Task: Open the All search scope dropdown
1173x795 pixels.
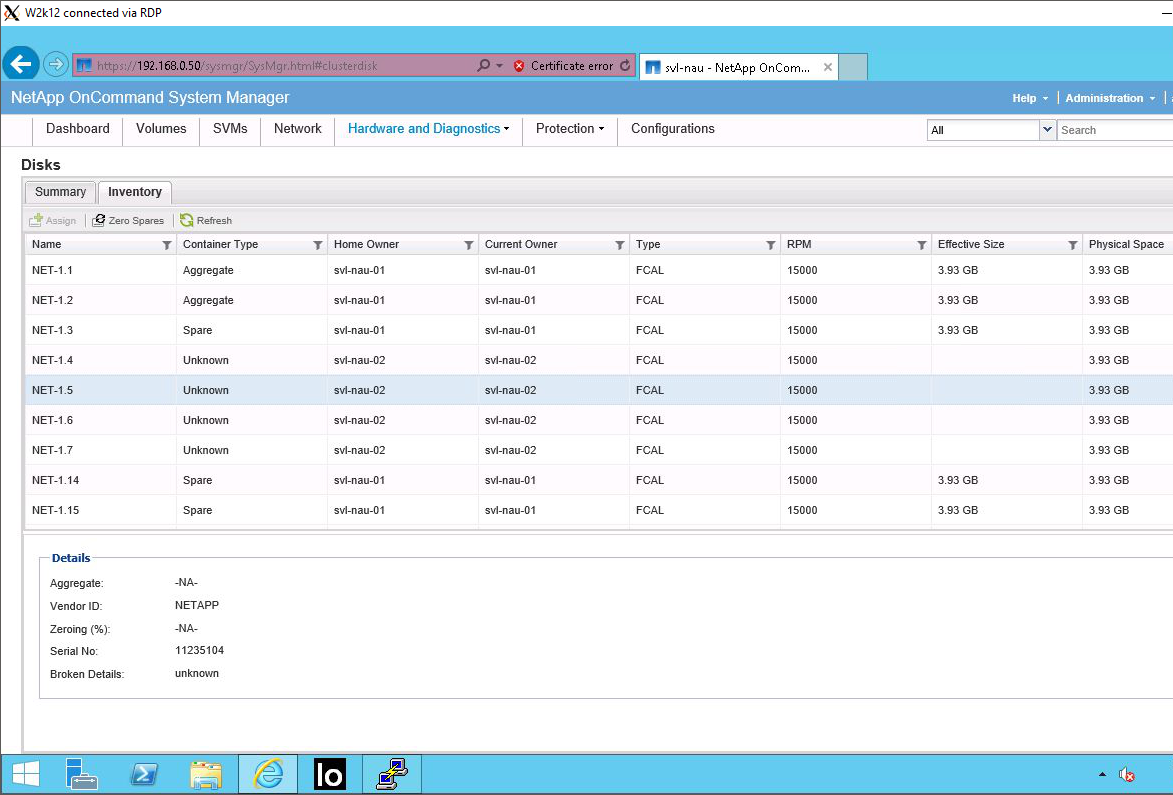Action: click(x=1047, y=130)
